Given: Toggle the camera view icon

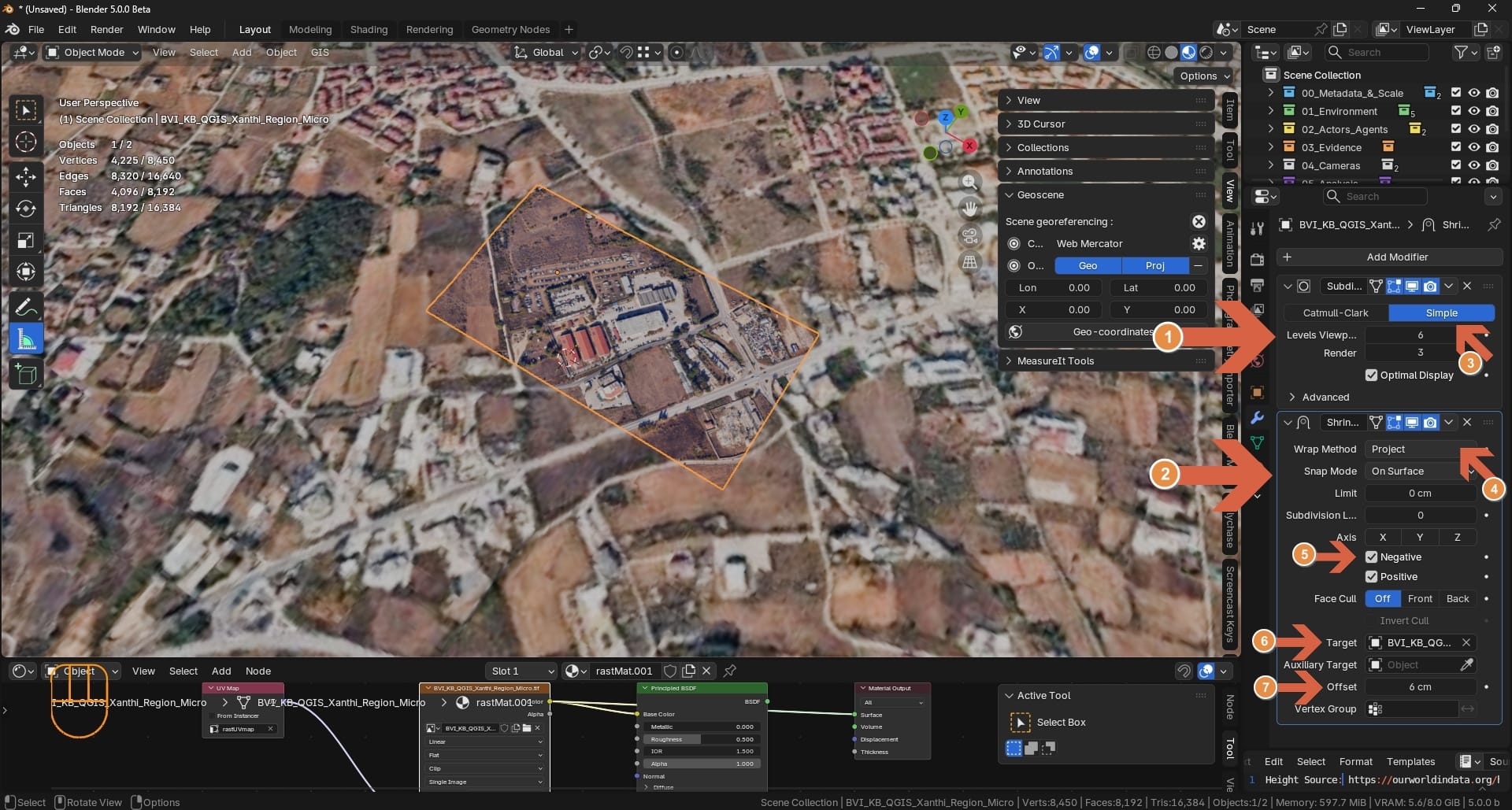Looking at the screenshot, I should 970,235.
